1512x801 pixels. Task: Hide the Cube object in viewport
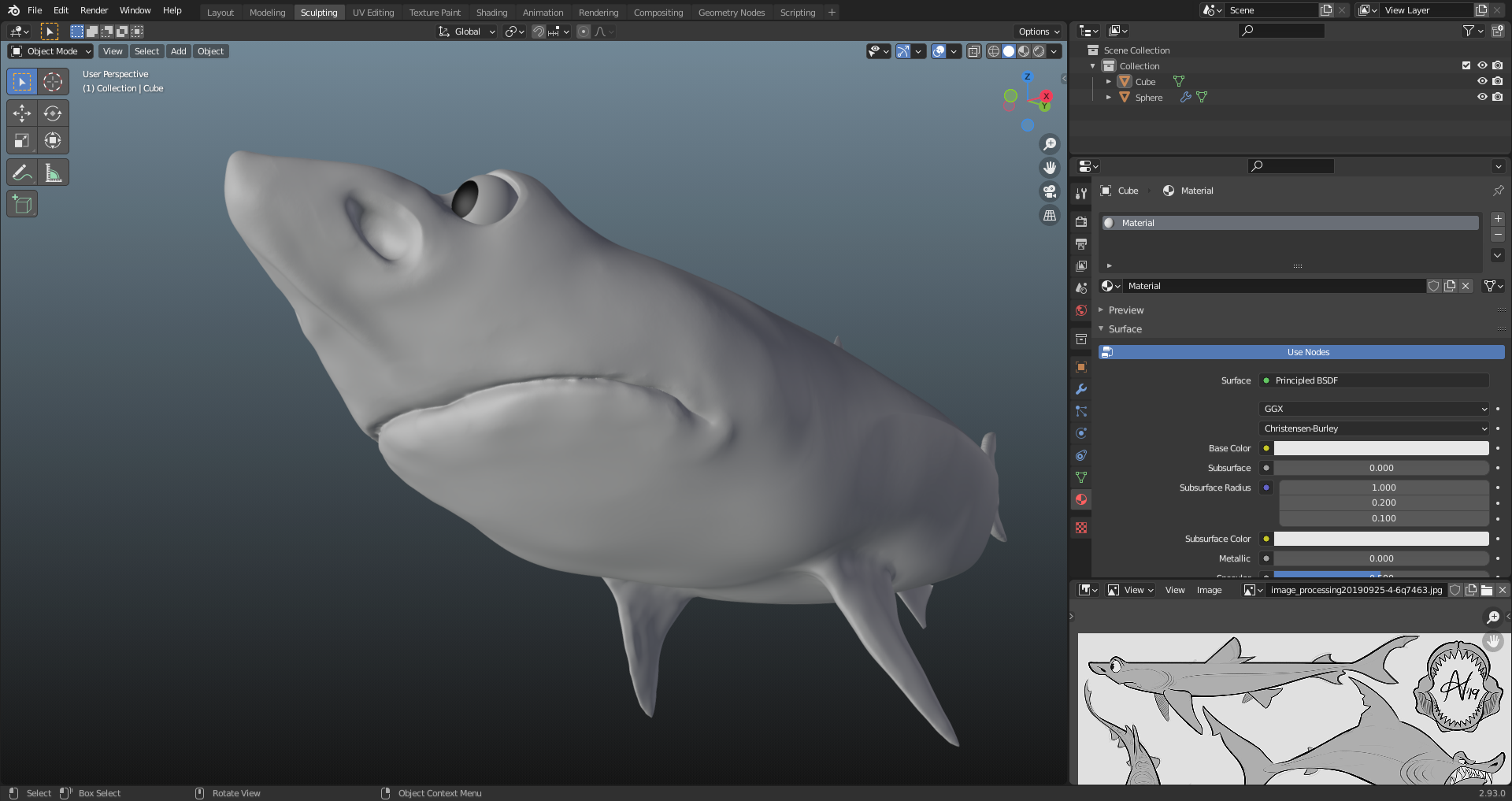point(1481,81)
